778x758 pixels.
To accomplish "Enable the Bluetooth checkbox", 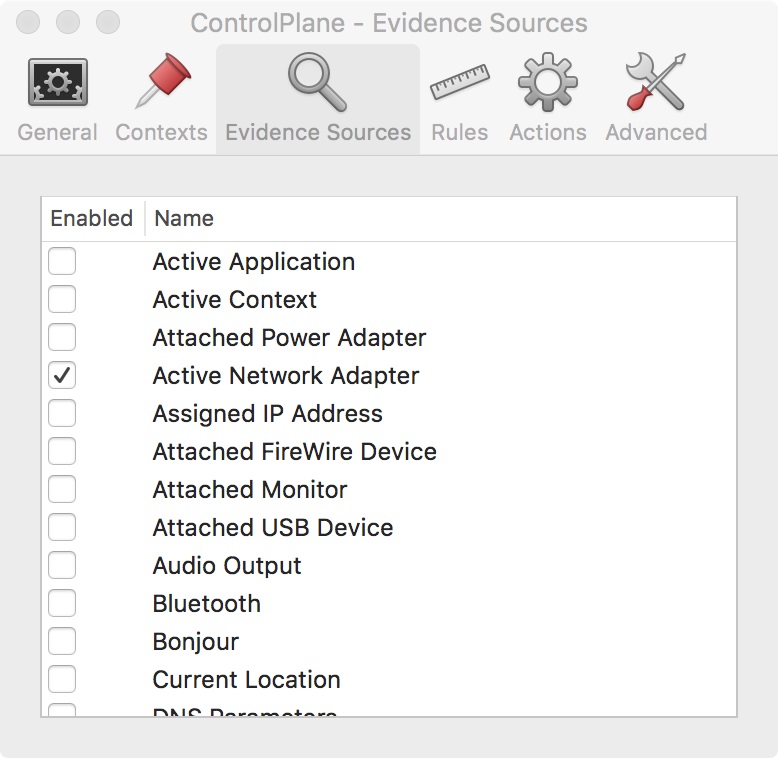I will point(62,603).
